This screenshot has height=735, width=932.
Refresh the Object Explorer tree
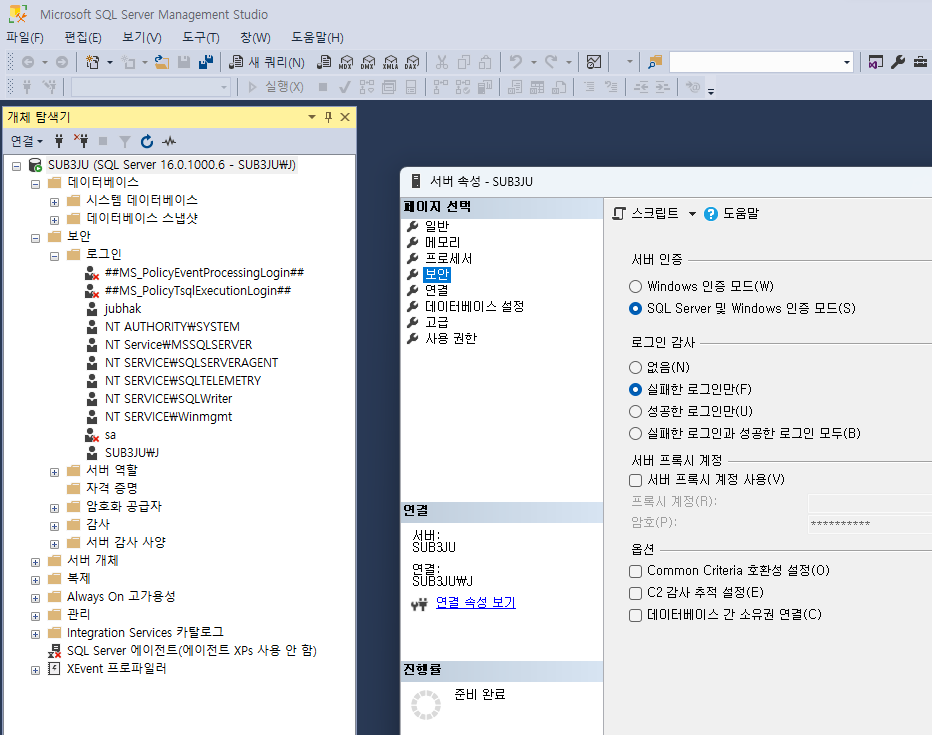pos(147,141)
